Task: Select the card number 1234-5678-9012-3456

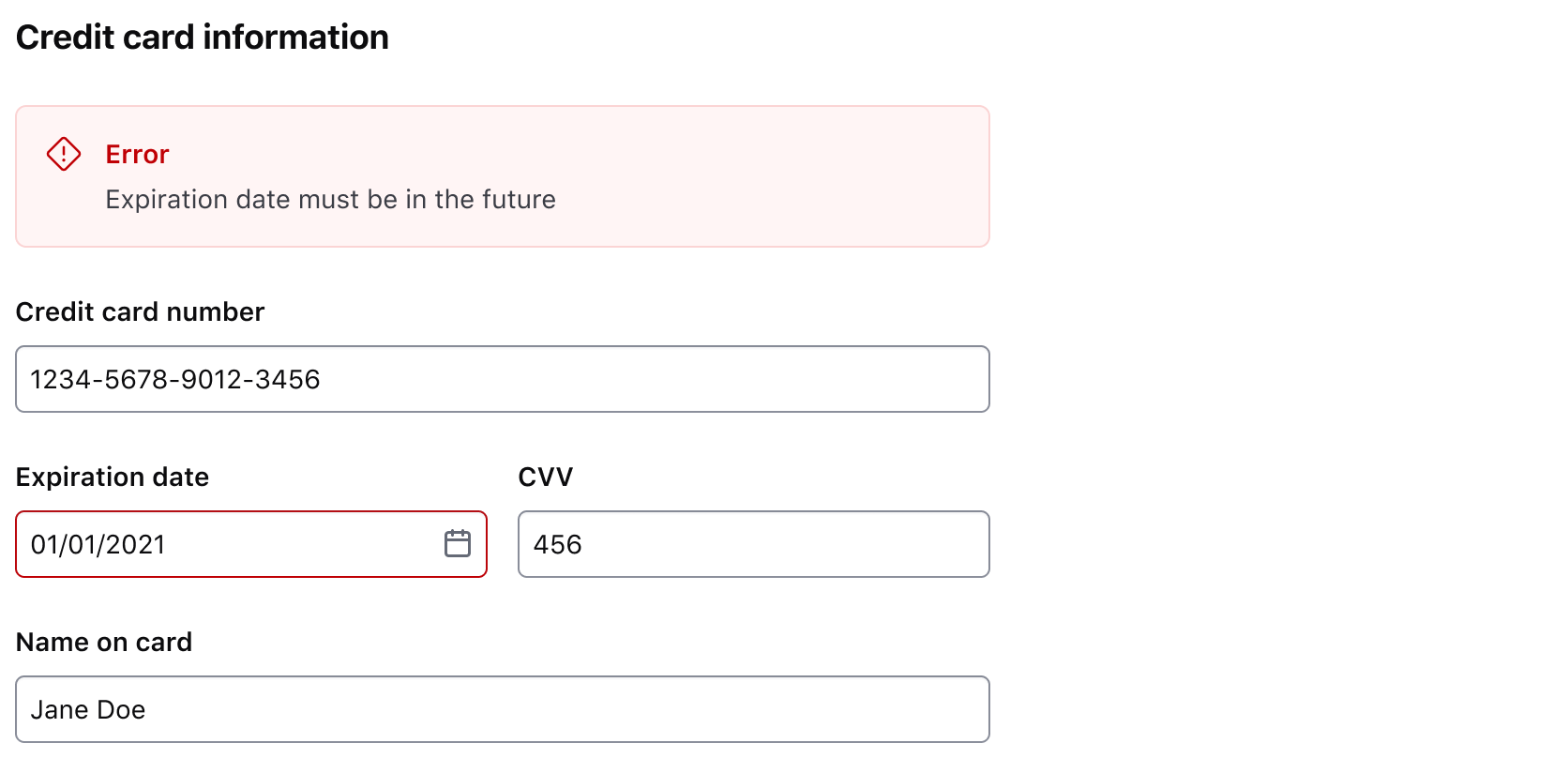Action: (x=173, y=379)
